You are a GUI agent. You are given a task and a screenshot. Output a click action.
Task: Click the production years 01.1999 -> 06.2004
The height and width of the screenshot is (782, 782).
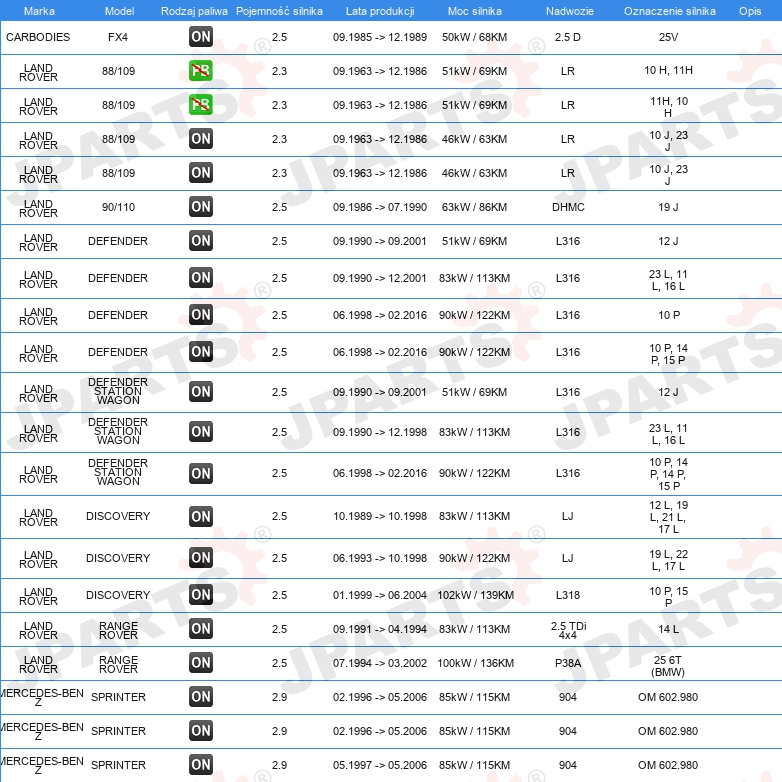pyautogui.click(x=380, y=595)
